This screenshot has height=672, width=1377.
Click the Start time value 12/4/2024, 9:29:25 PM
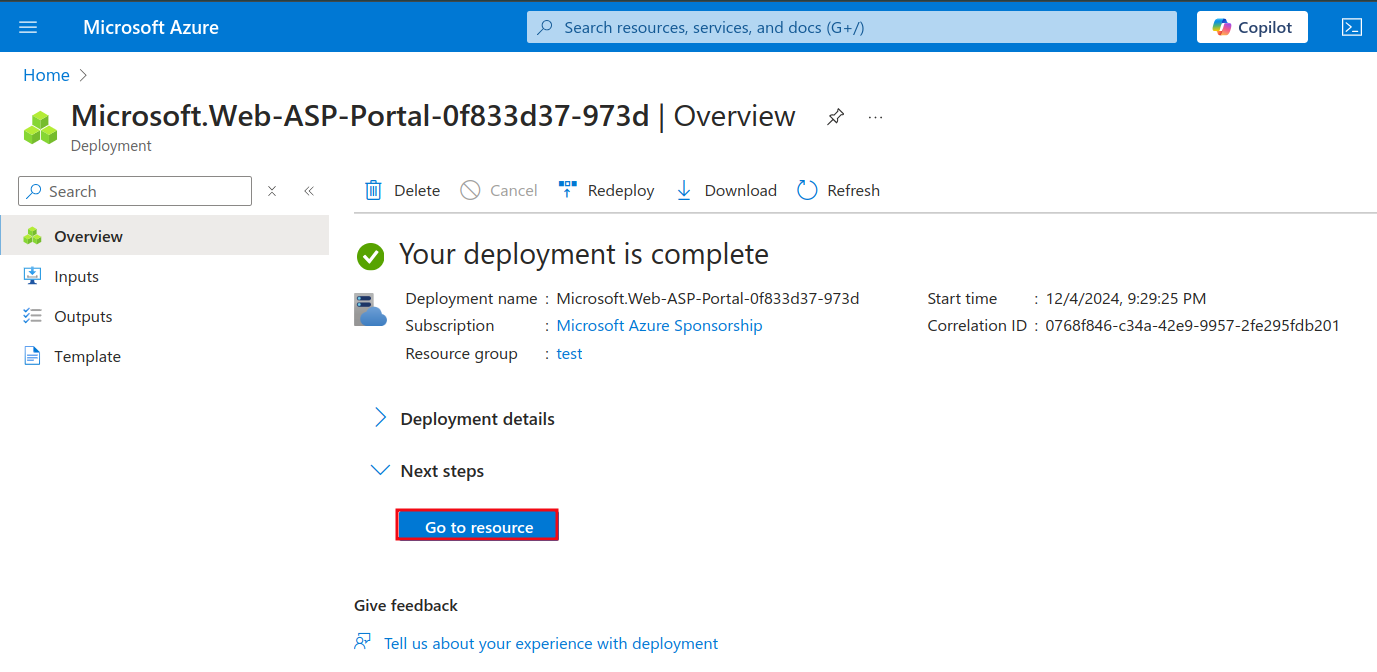(1126, 298)
